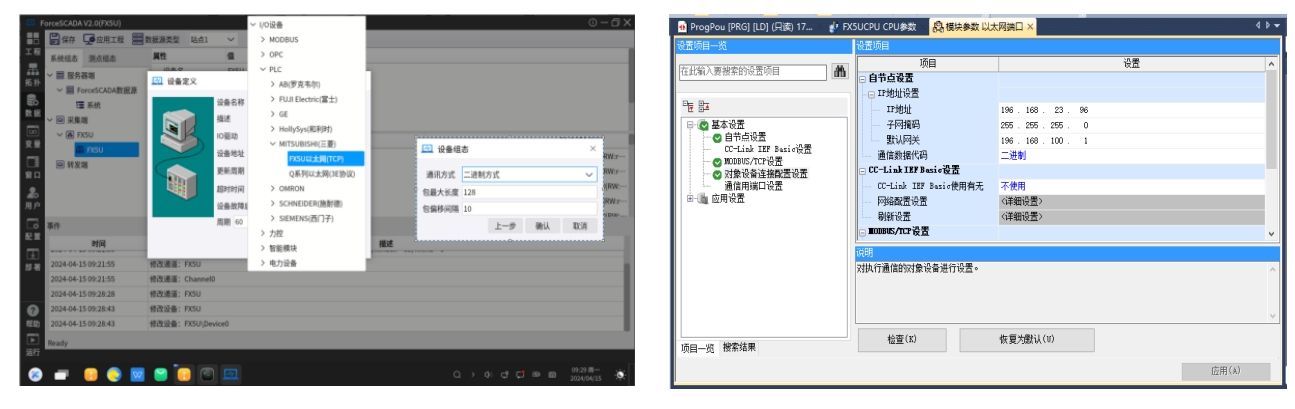Click the binoculars search icon
The height and width of the screenshot is (409, 1295).
(x=840, y=71)
